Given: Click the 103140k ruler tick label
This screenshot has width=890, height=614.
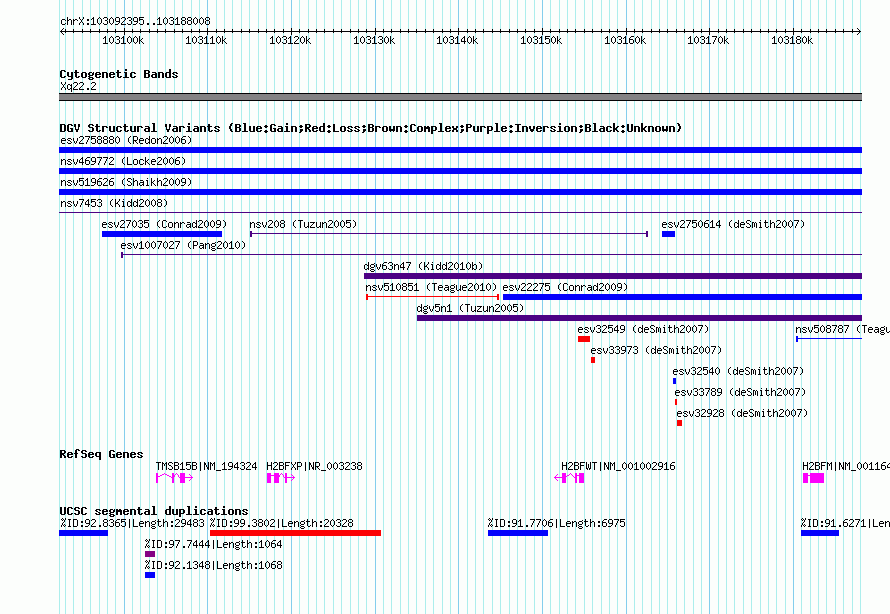Looking at the screenshot, I should [x=457, y=41].
